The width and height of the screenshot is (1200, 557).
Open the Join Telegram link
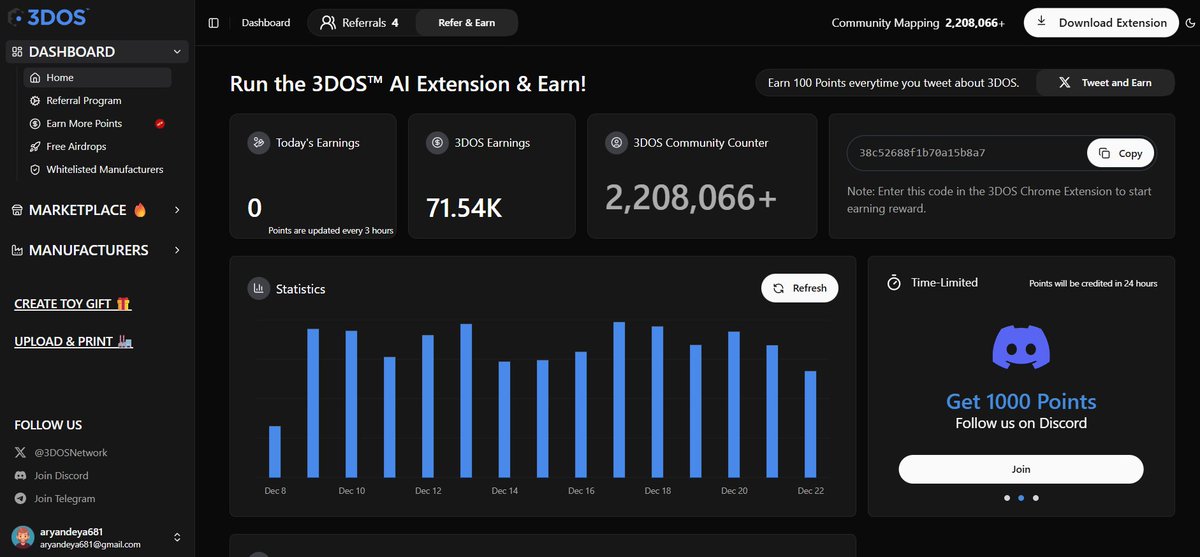coord(64,498)
